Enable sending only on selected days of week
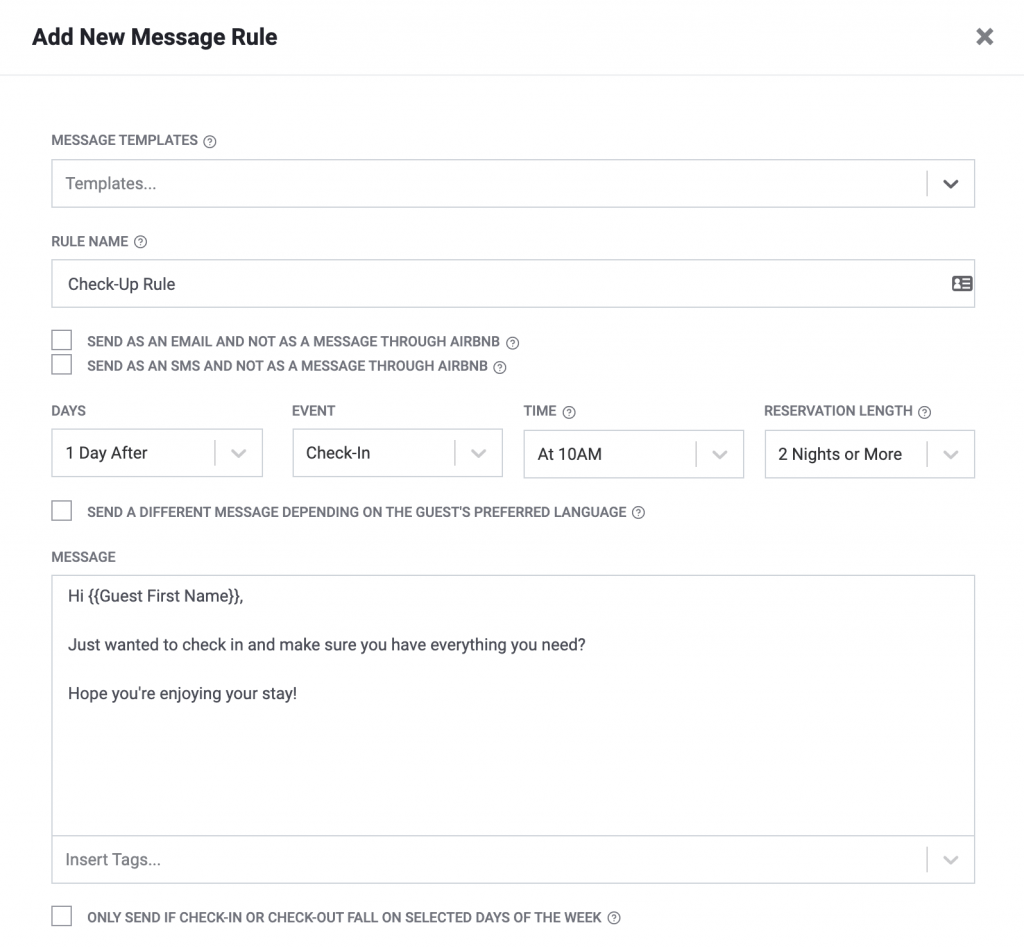The width and height of the screenshot is (1024, 948). [61, 915]
